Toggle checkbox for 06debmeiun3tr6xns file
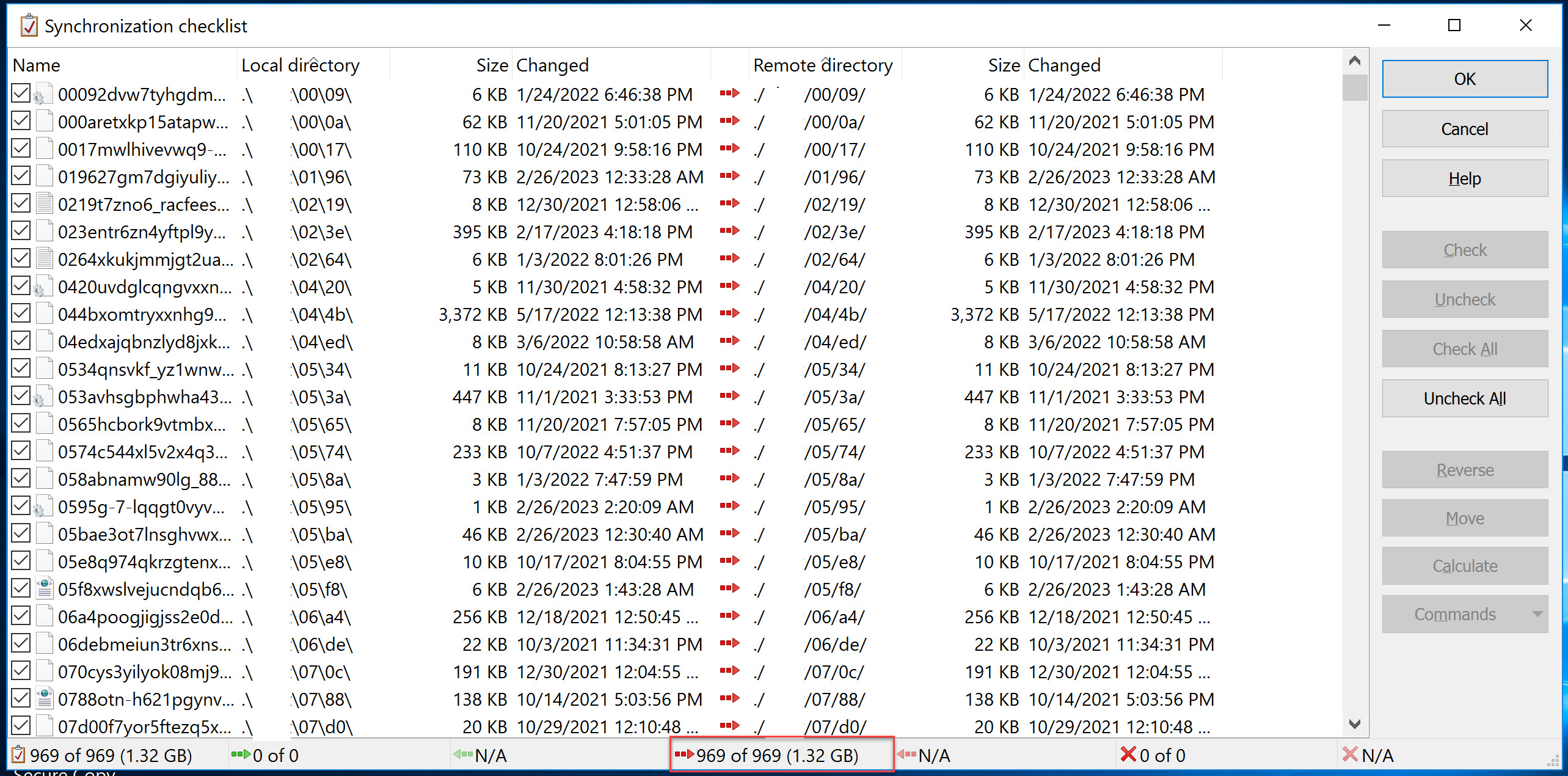The height and width of the screenshot is (776, 1568). (x=21, y=643)
